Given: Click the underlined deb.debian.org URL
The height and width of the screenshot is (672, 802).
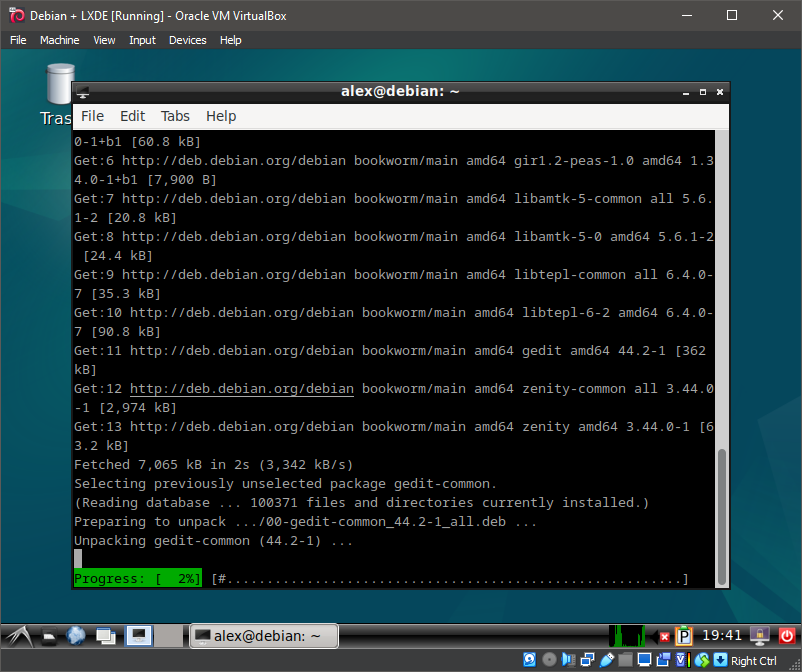Looking at the screenshot, I should [241, 388].
